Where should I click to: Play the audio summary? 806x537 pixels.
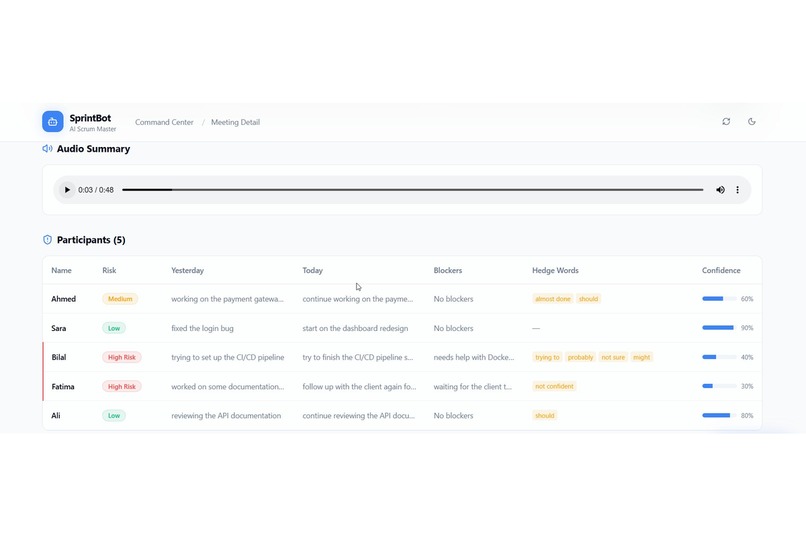pyautogui.click(x=67, y=190)
